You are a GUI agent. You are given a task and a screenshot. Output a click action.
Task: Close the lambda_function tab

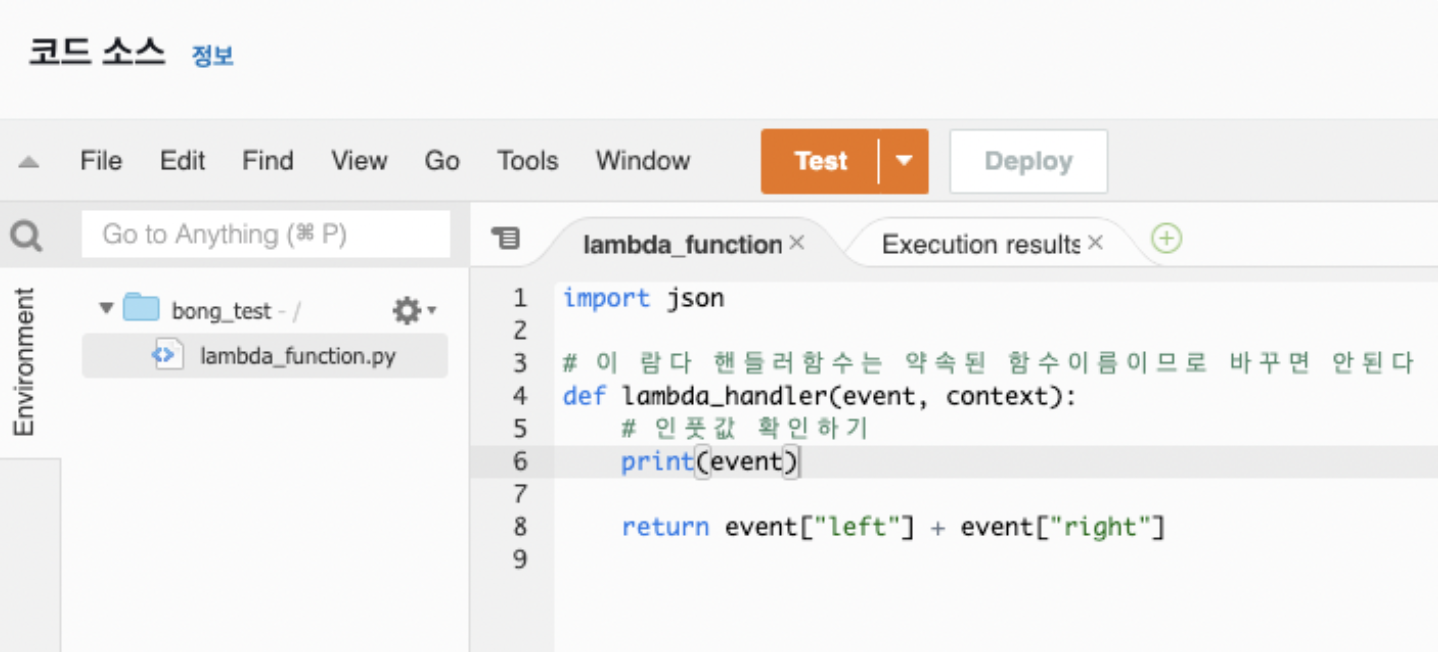(x=797, y=243)
